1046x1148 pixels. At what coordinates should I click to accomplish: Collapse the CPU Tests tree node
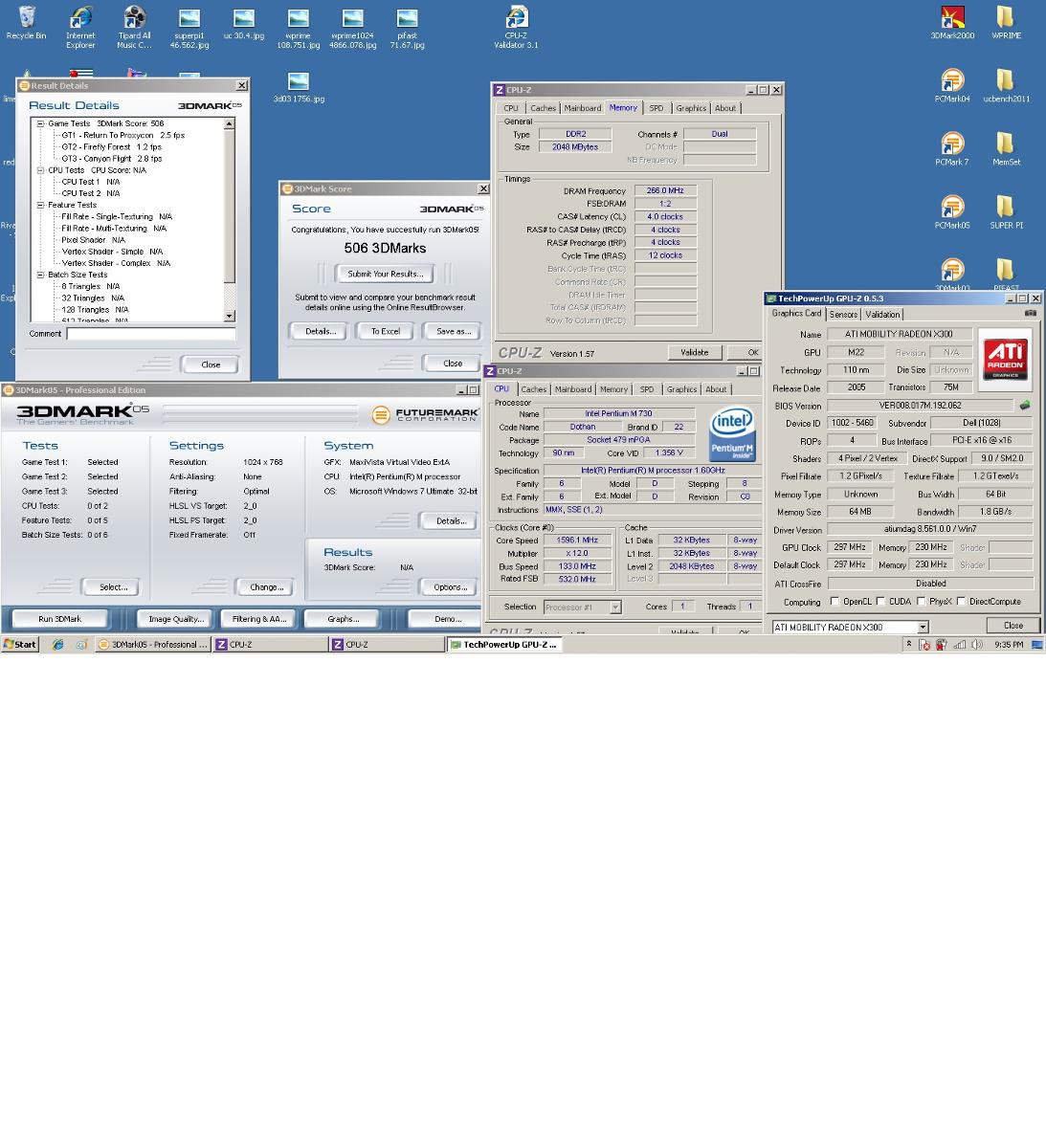[41, 170]
